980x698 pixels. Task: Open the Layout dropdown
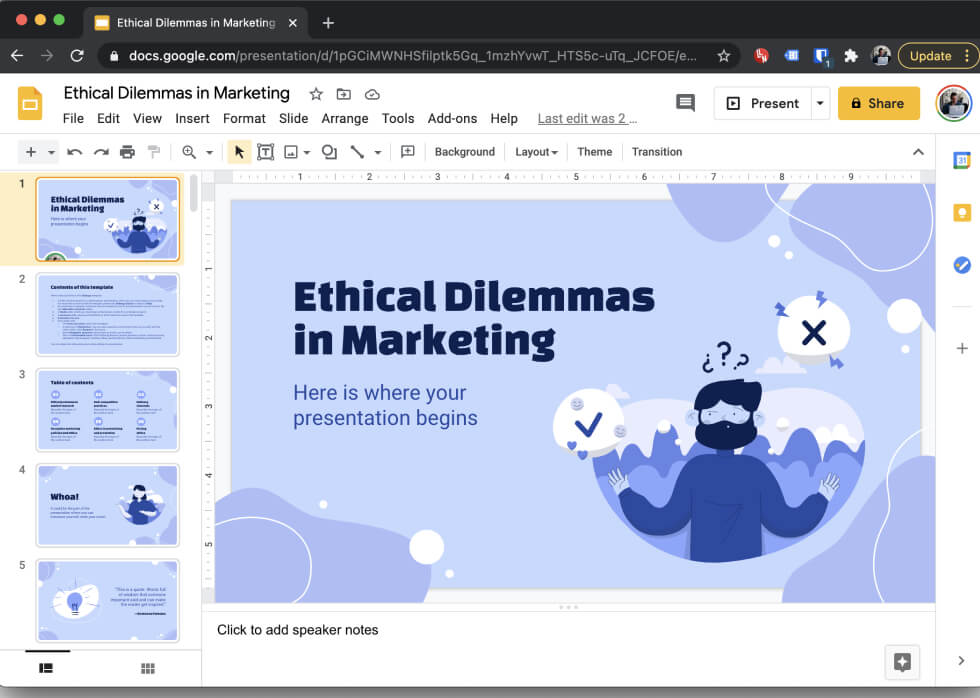coord(536,152)
